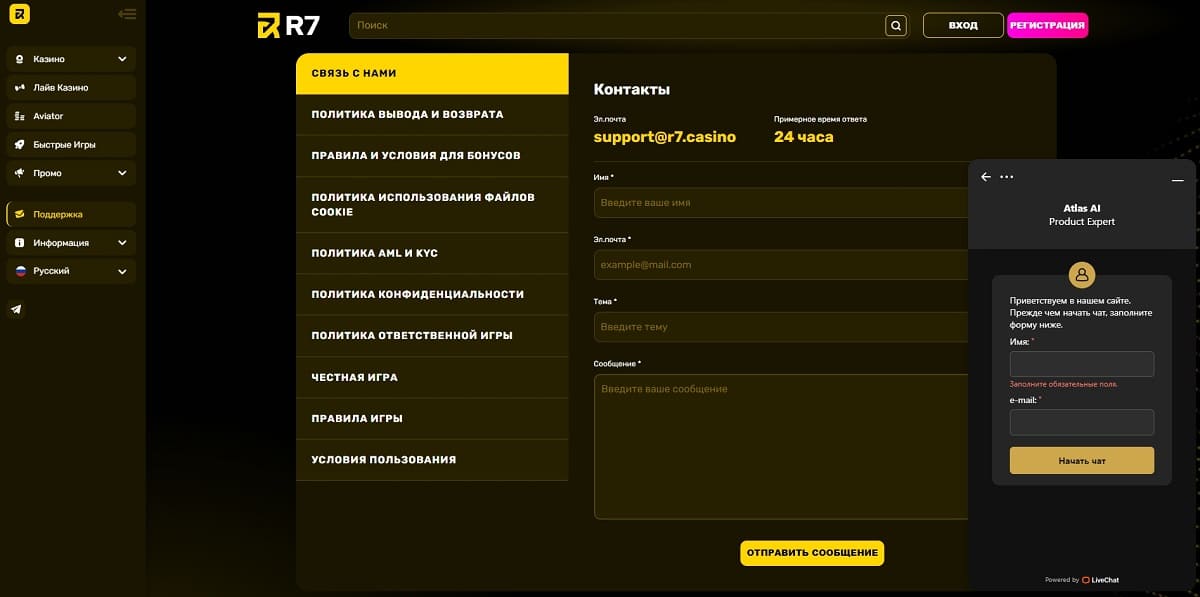Viewport: 1200px width, 597px height.
Task: Click the Powered by LiveChat link
Action: (x=1082, y=580)
